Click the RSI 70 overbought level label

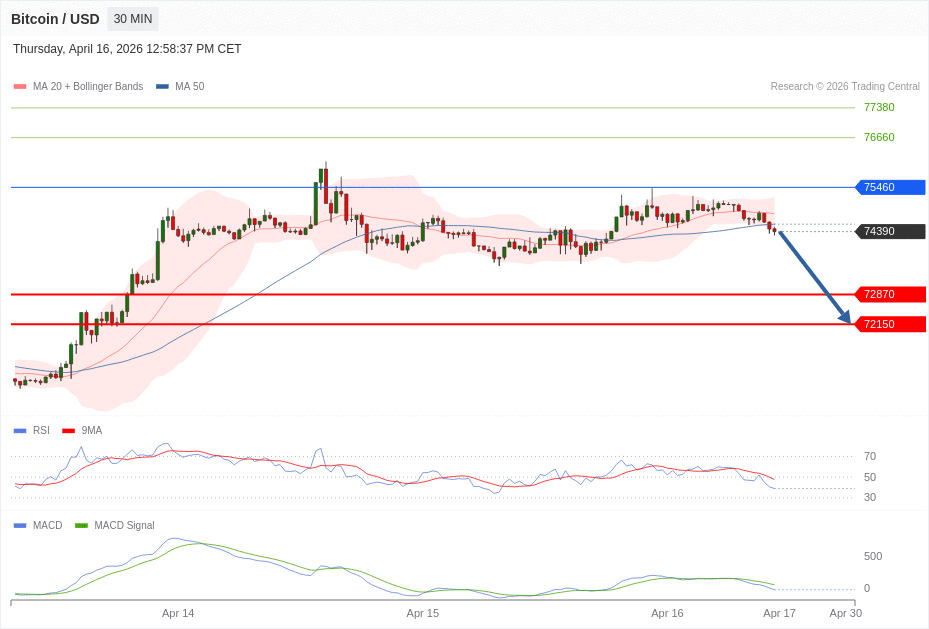tap(870, 456)
